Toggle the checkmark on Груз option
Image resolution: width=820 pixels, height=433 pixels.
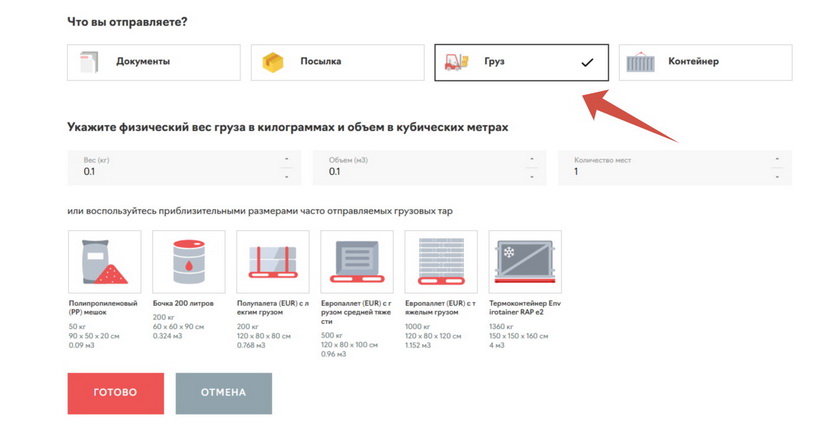(x=587, y=62)
